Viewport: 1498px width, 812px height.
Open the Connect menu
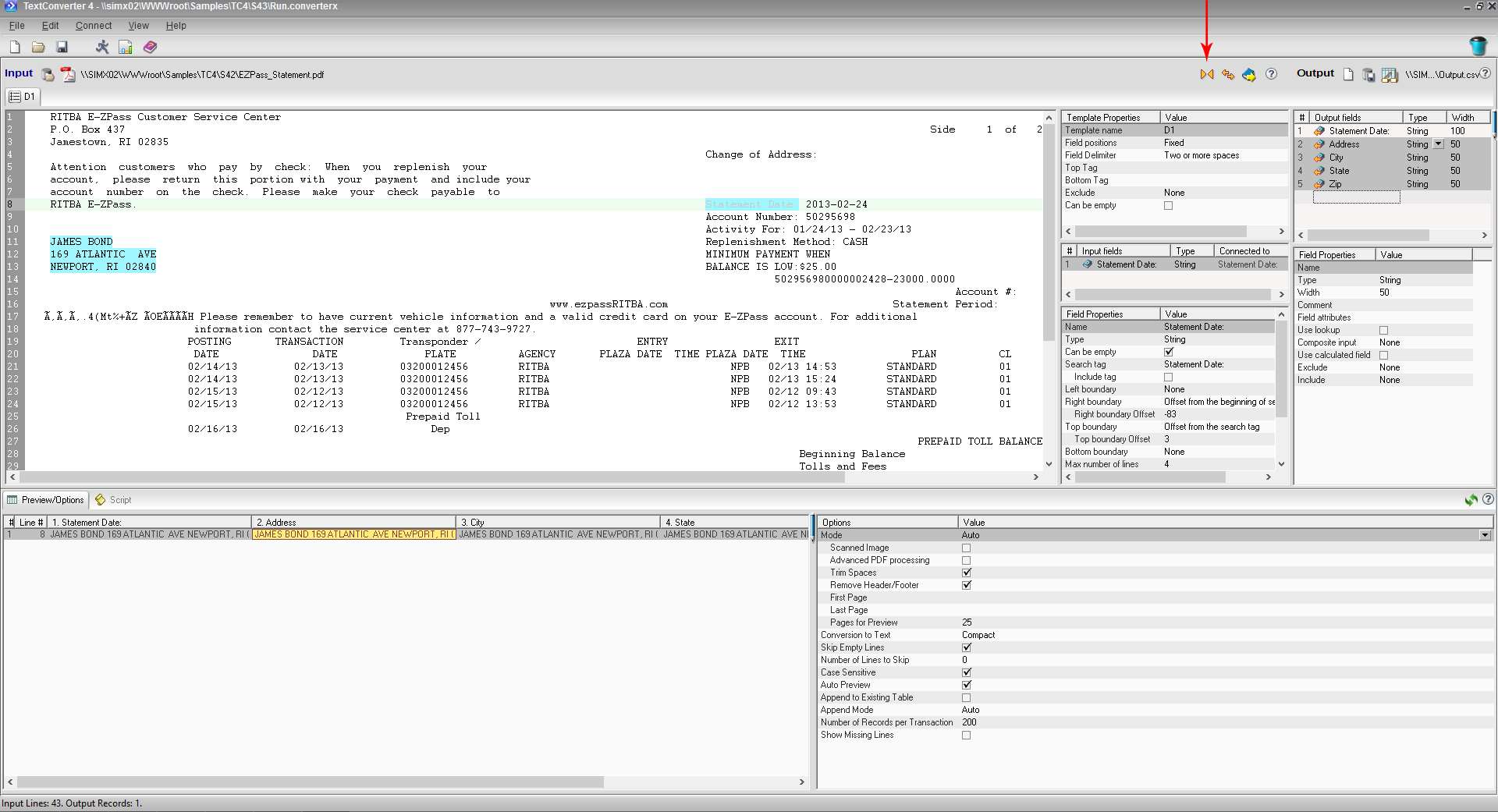pos(94,26)
